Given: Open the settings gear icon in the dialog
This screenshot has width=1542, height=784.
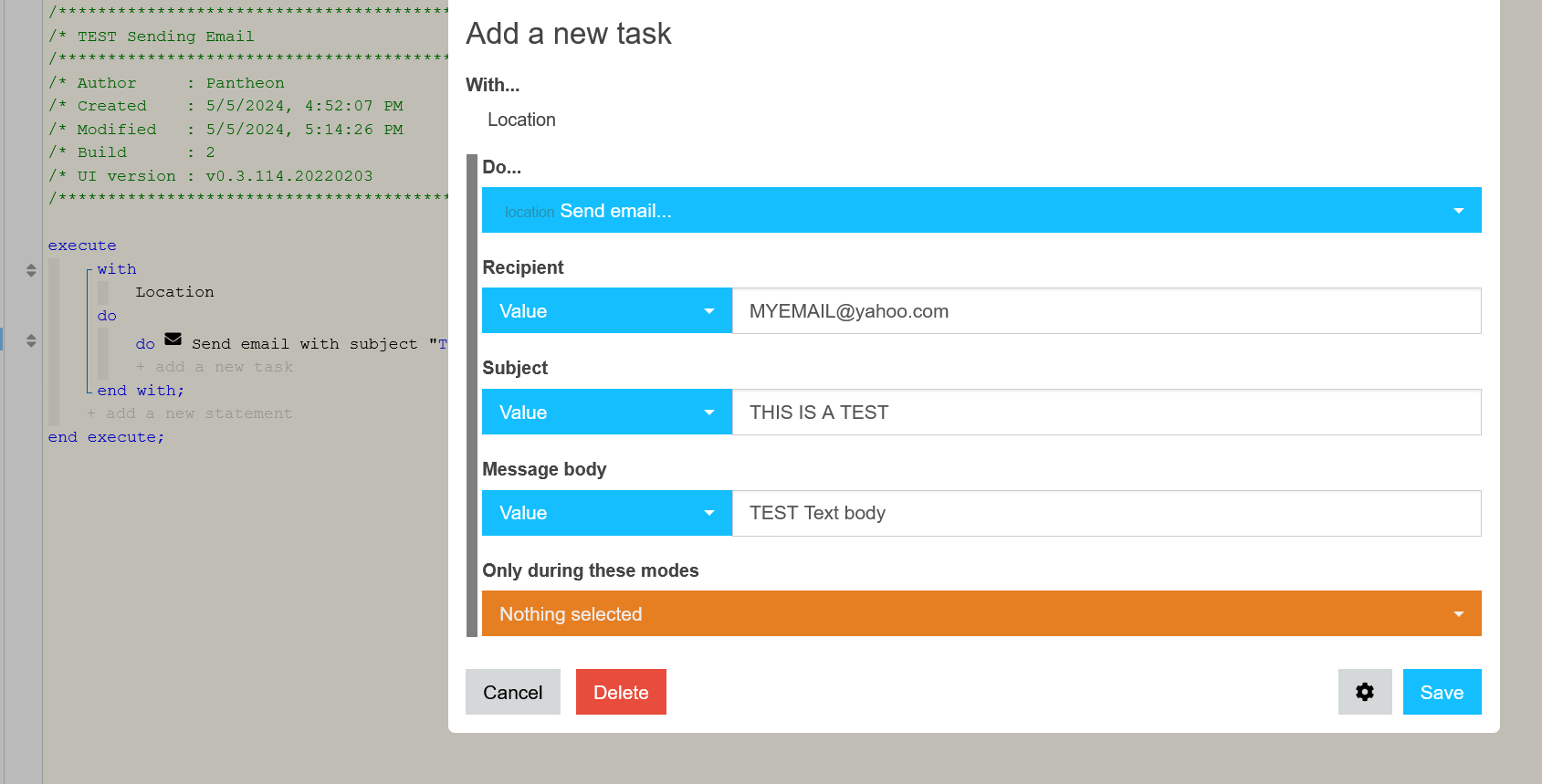Looking at the screenshot, I should [x=1364, y=692].
